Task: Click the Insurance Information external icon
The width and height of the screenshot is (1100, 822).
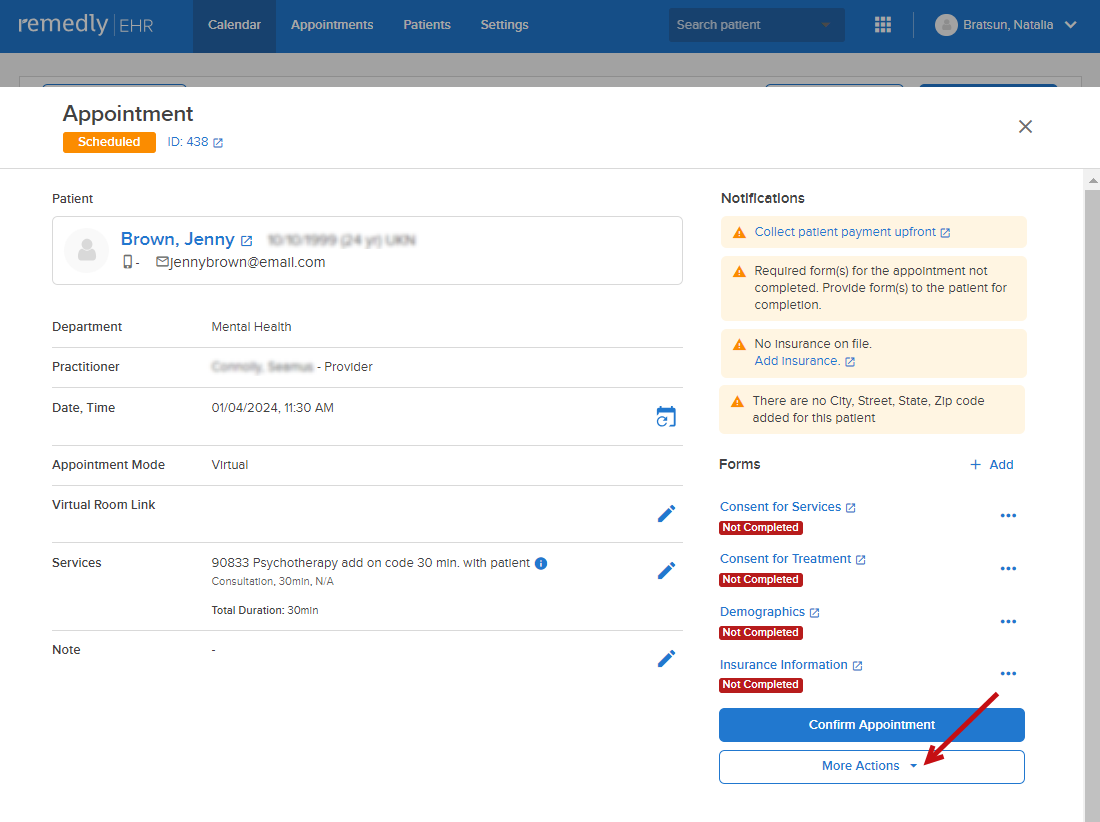Action: [x=857, y=666]
